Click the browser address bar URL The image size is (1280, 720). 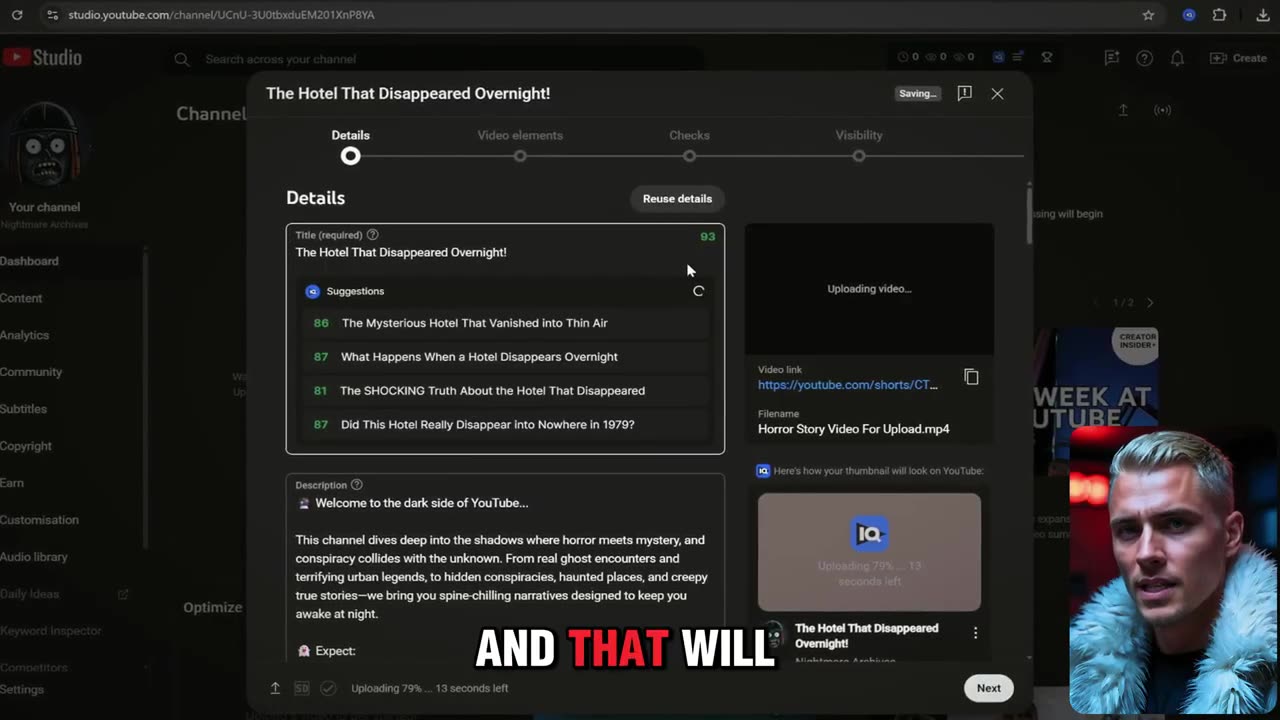221,15
